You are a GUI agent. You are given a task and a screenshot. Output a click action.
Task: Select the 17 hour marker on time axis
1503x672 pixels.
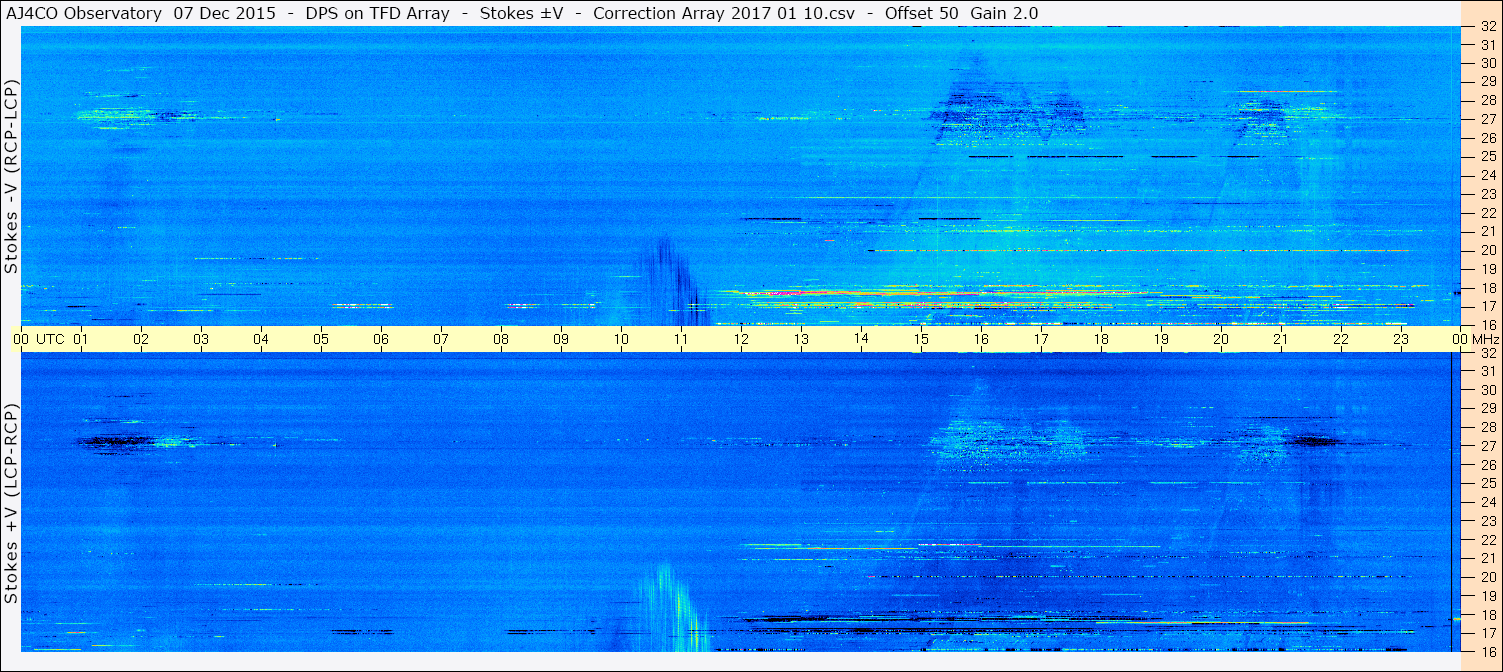tap(1041, 339)
